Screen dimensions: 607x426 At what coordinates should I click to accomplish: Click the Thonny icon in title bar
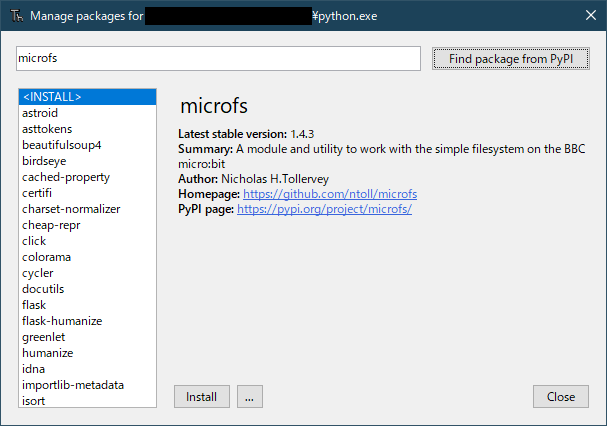tap(15, 17)
